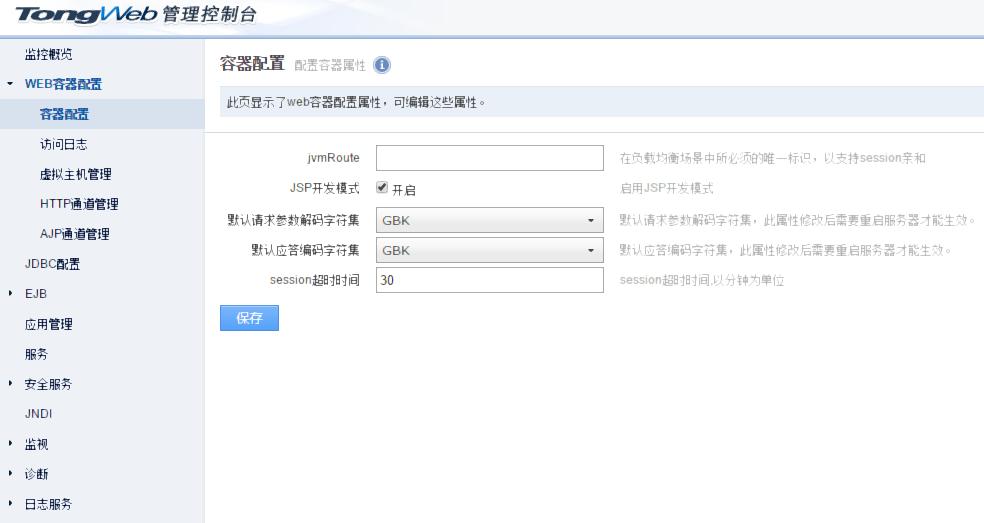This screenshot has height=523, width=984.
Task: Expand the EJB tree arrow
Action: click(x=10, y=294)
